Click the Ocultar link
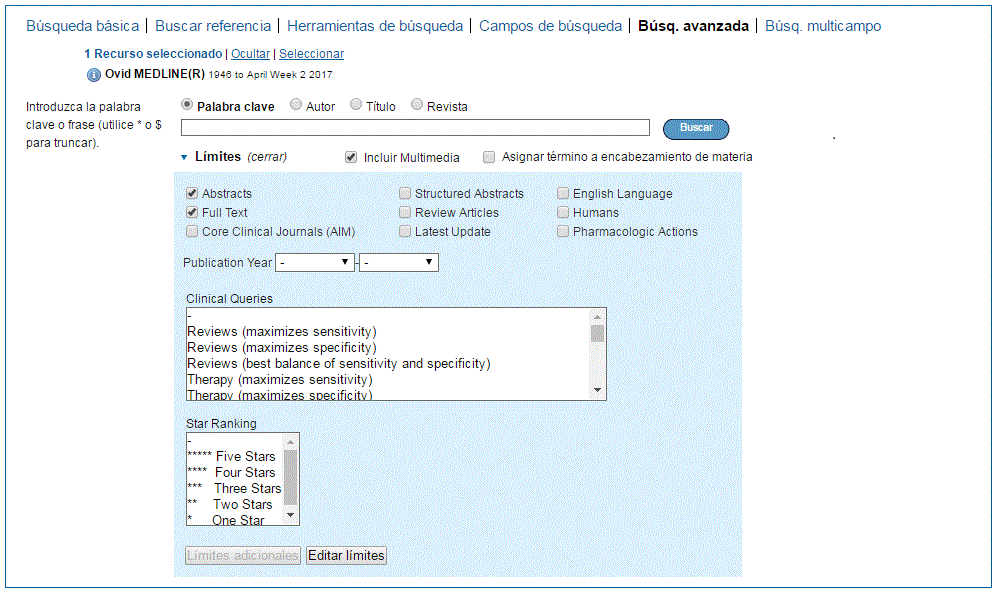Viewport: 998px width, 592px height. pos(250,54)
